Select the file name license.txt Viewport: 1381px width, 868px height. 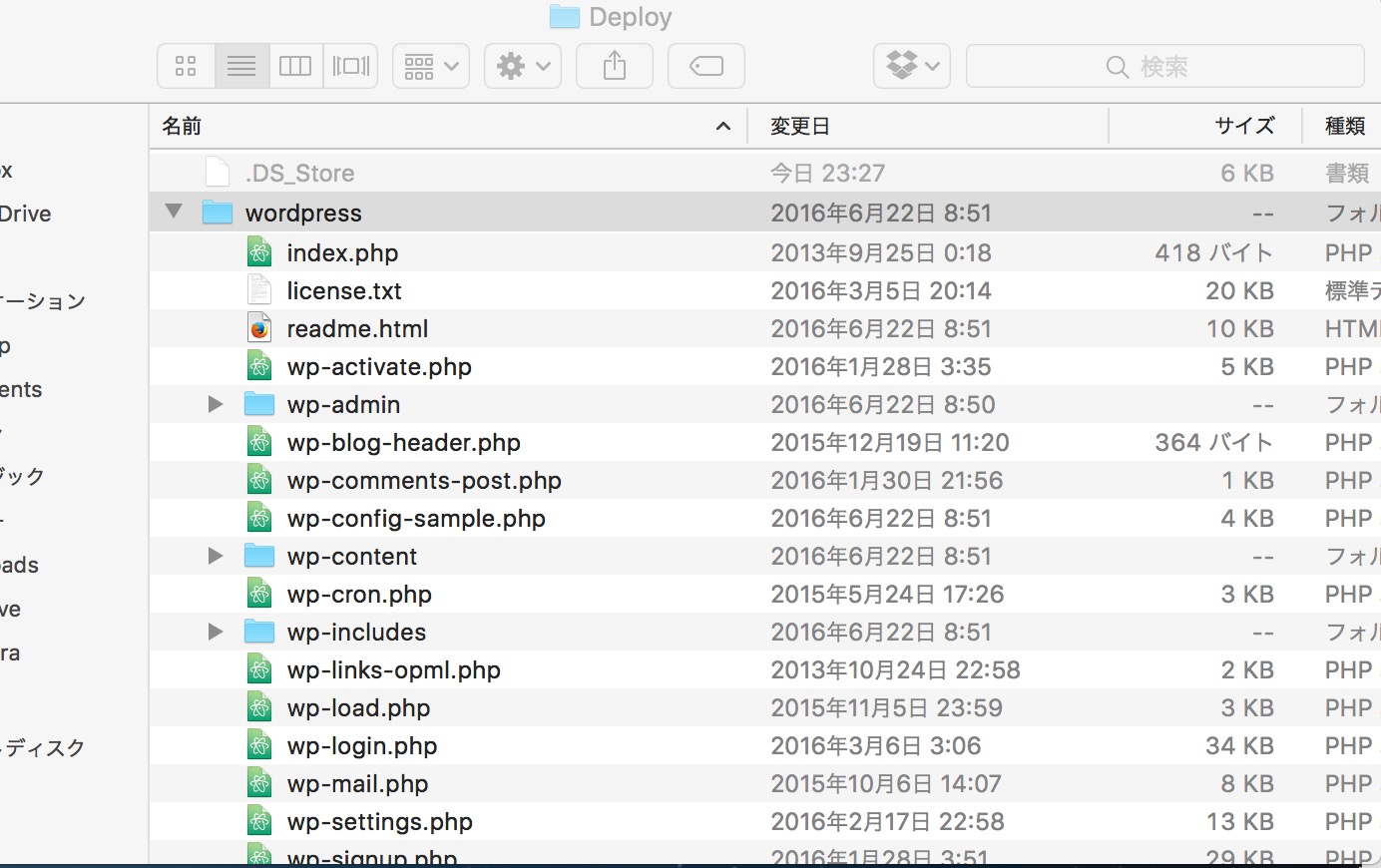(x=344, y=291)
